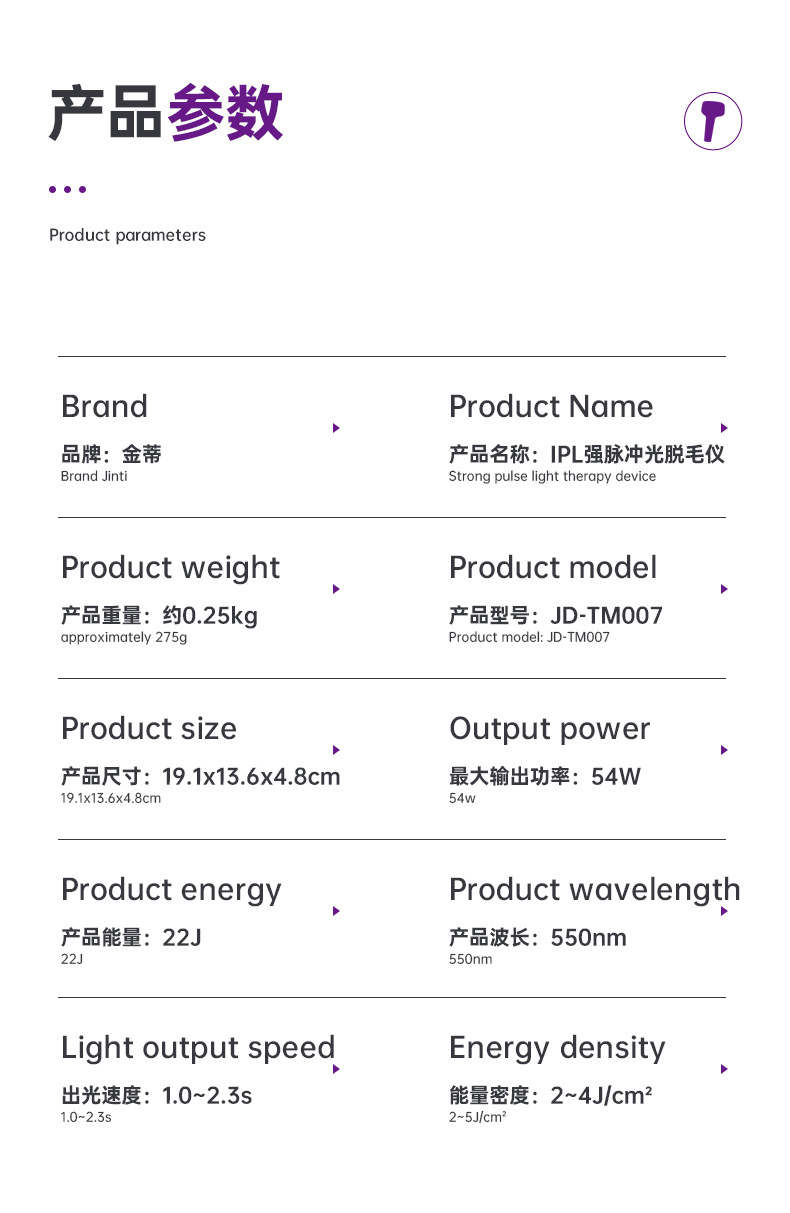
Task: Click the 19.1x13.6x4.8cm size value
Action: 251,777
